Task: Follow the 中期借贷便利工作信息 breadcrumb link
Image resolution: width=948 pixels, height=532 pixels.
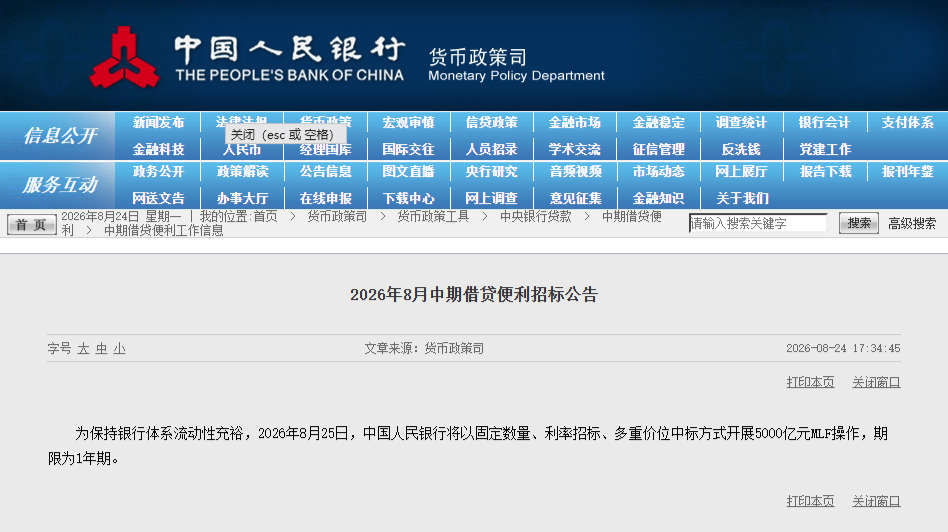Action: (x=163, y=230)
